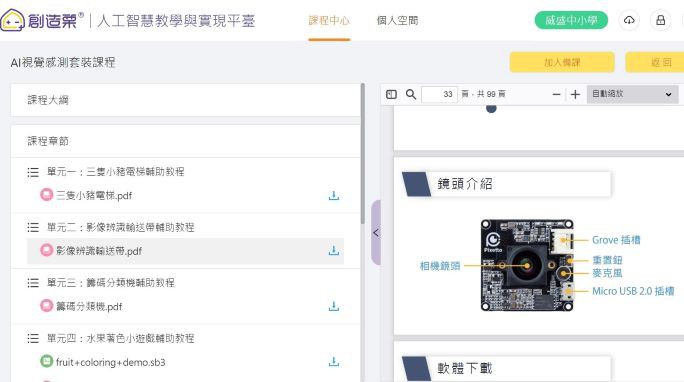
Task: Toggle the PDF sidebar panel icon
Action: [391, 94]
